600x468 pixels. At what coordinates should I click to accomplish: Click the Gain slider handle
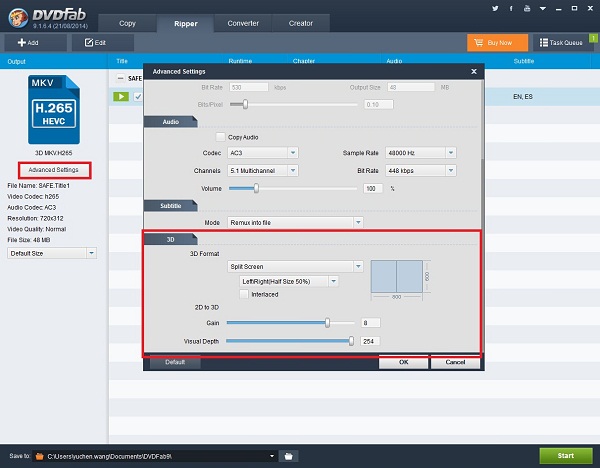point(328,323)
